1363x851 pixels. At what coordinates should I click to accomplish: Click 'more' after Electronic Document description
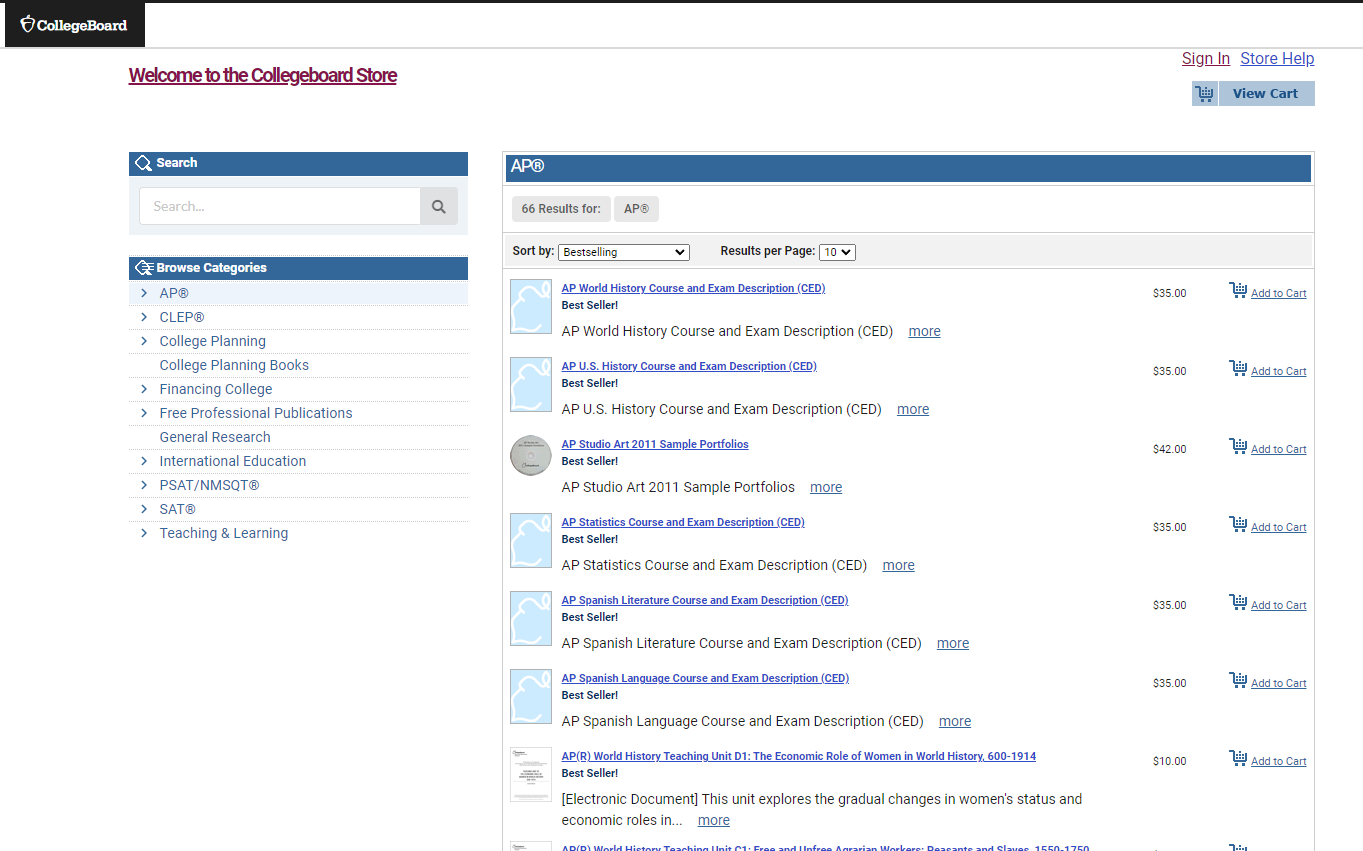(x=713, y=820)
